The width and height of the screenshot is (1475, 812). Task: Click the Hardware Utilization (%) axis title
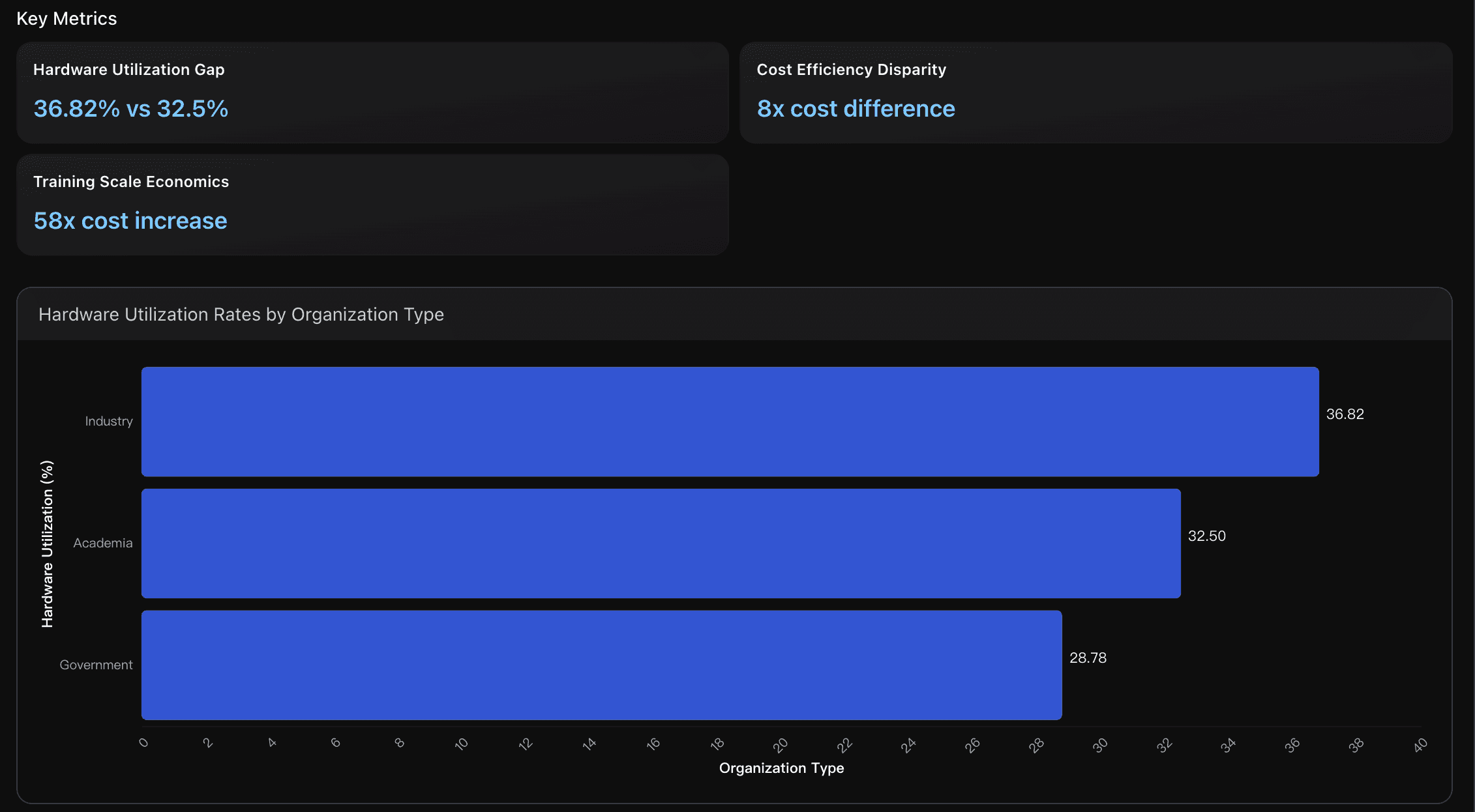[x=47, y=543]
